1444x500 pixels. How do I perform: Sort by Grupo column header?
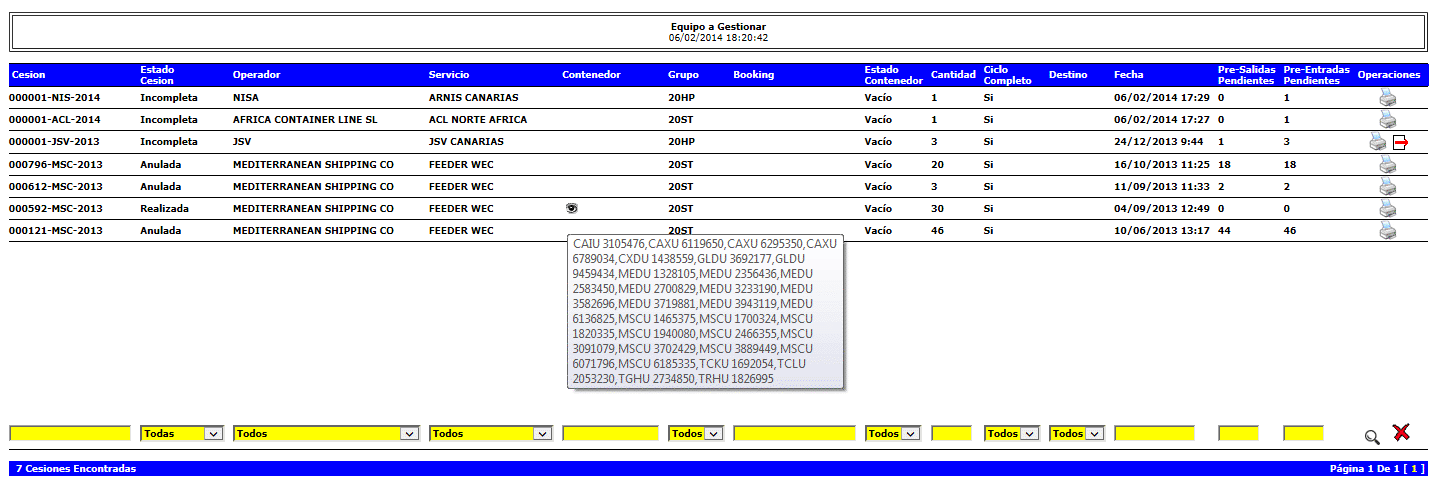(683, 75)
